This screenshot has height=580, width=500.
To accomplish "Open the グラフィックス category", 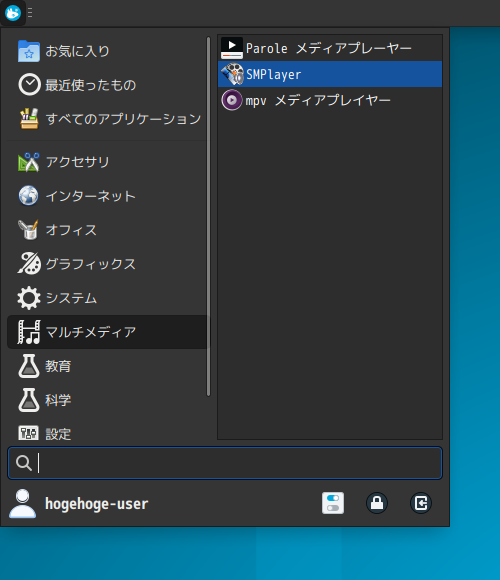I will tap(107, 264).
